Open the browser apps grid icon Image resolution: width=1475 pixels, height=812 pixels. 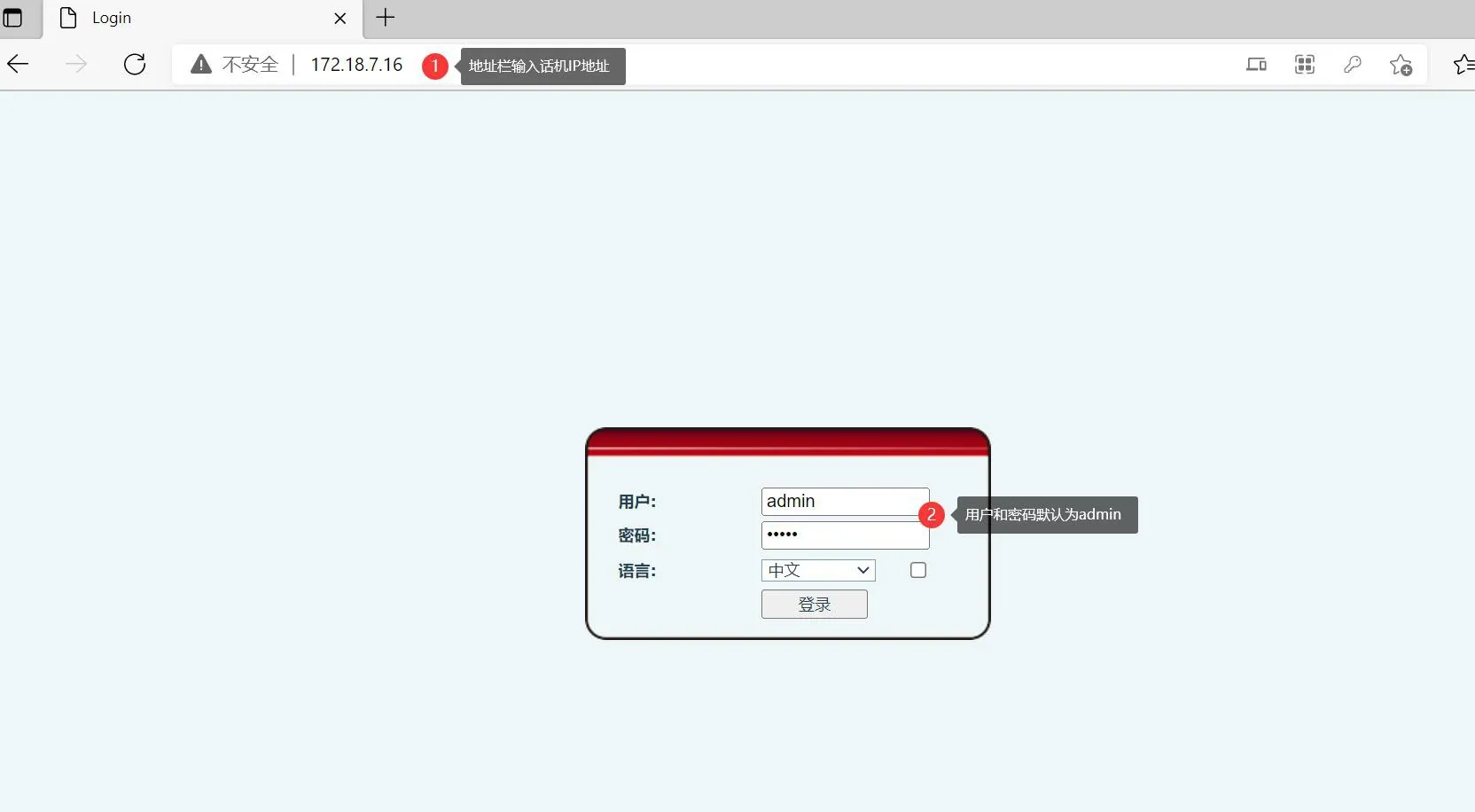pos(1305,65)
